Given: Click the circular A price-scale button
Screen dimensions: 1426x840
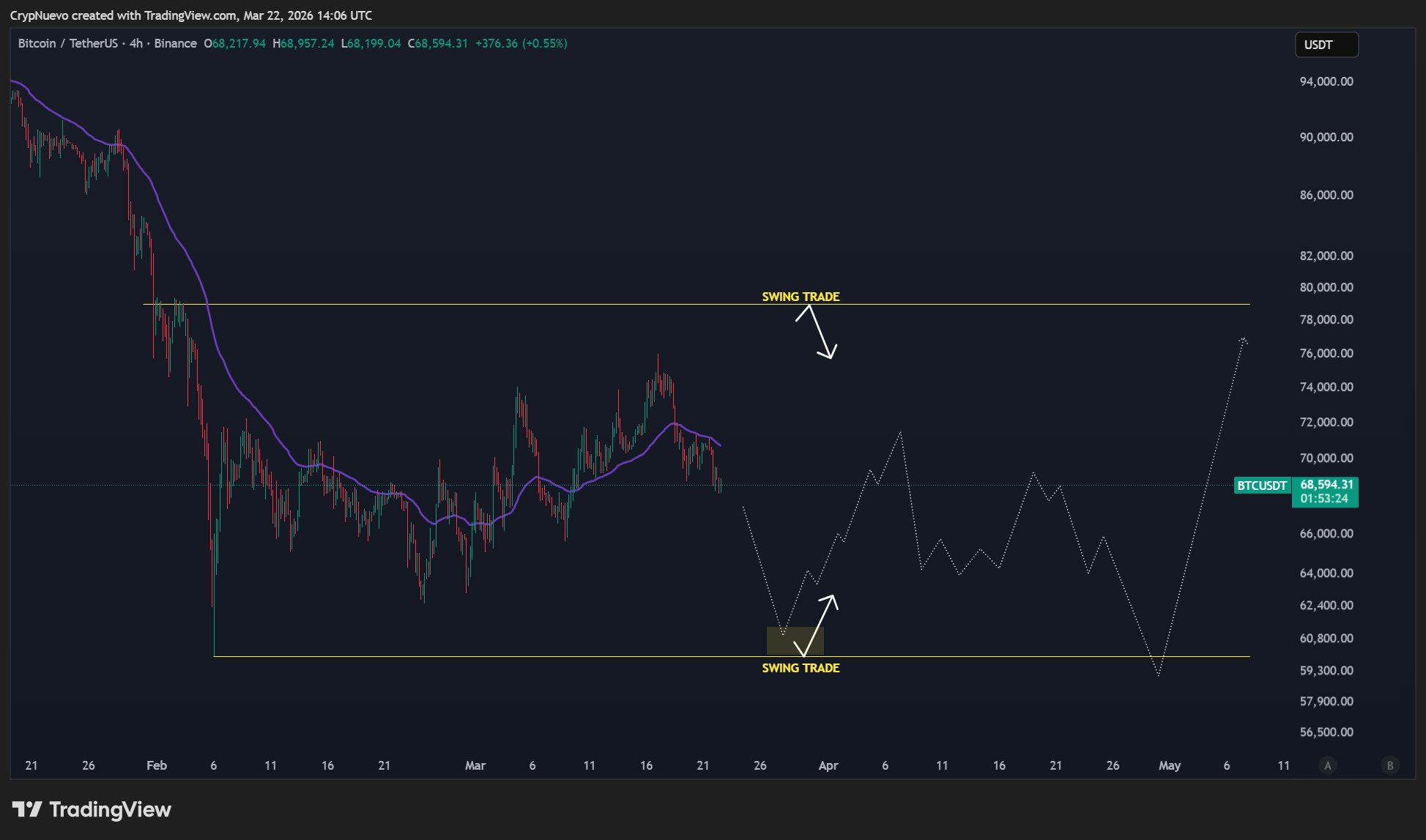Looking at the screenshot, I should point(1327,765).
